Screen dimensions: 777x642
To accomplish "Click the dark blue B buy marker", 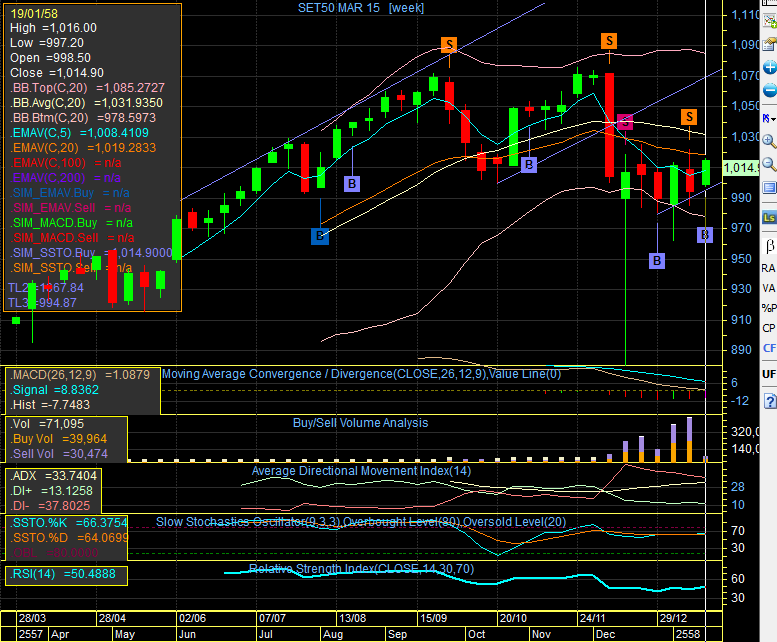I will [320, 236].
